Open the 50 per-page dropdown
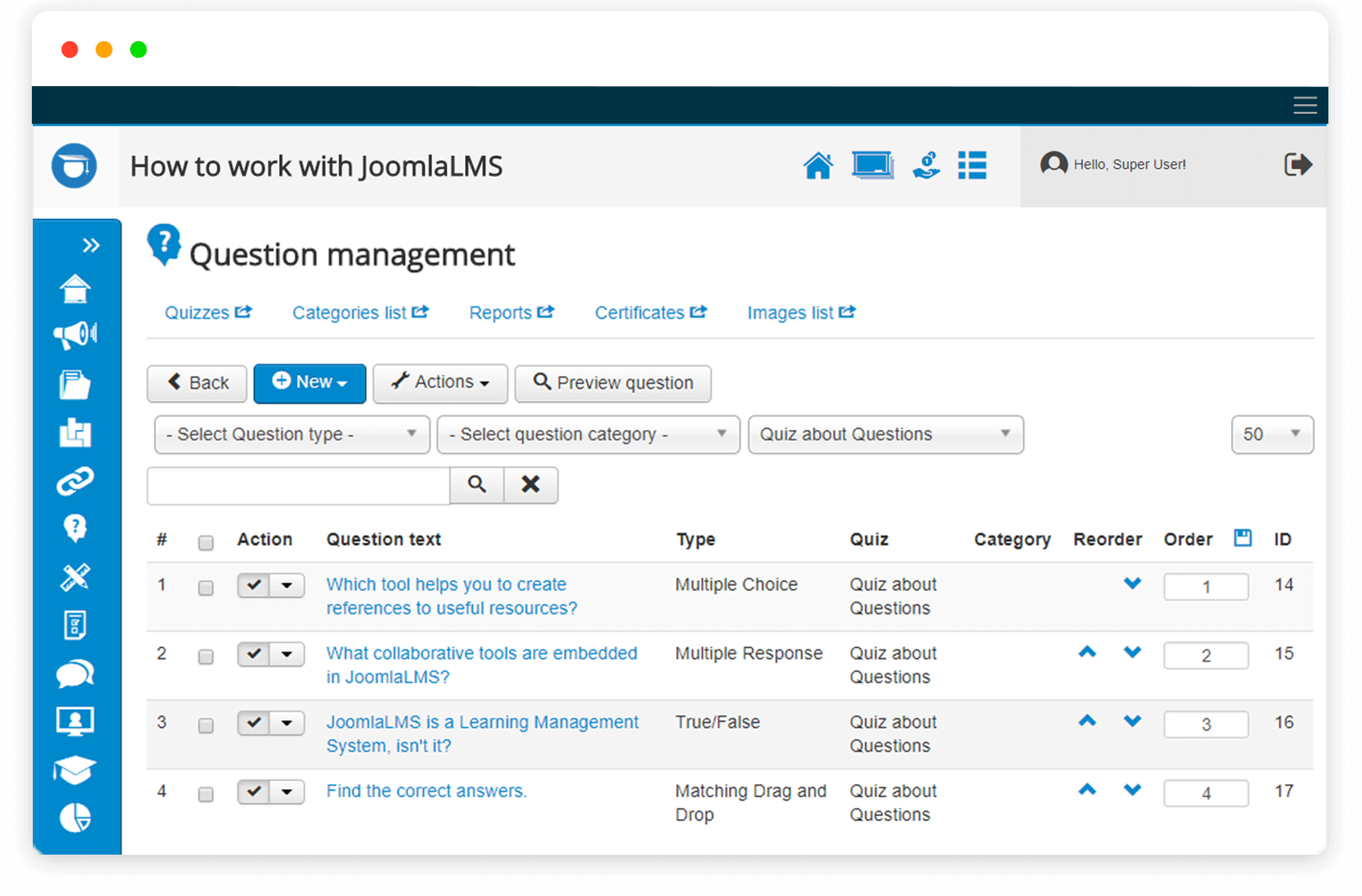The height and width of the screenshot is (896, 1362). (1272, 434)
